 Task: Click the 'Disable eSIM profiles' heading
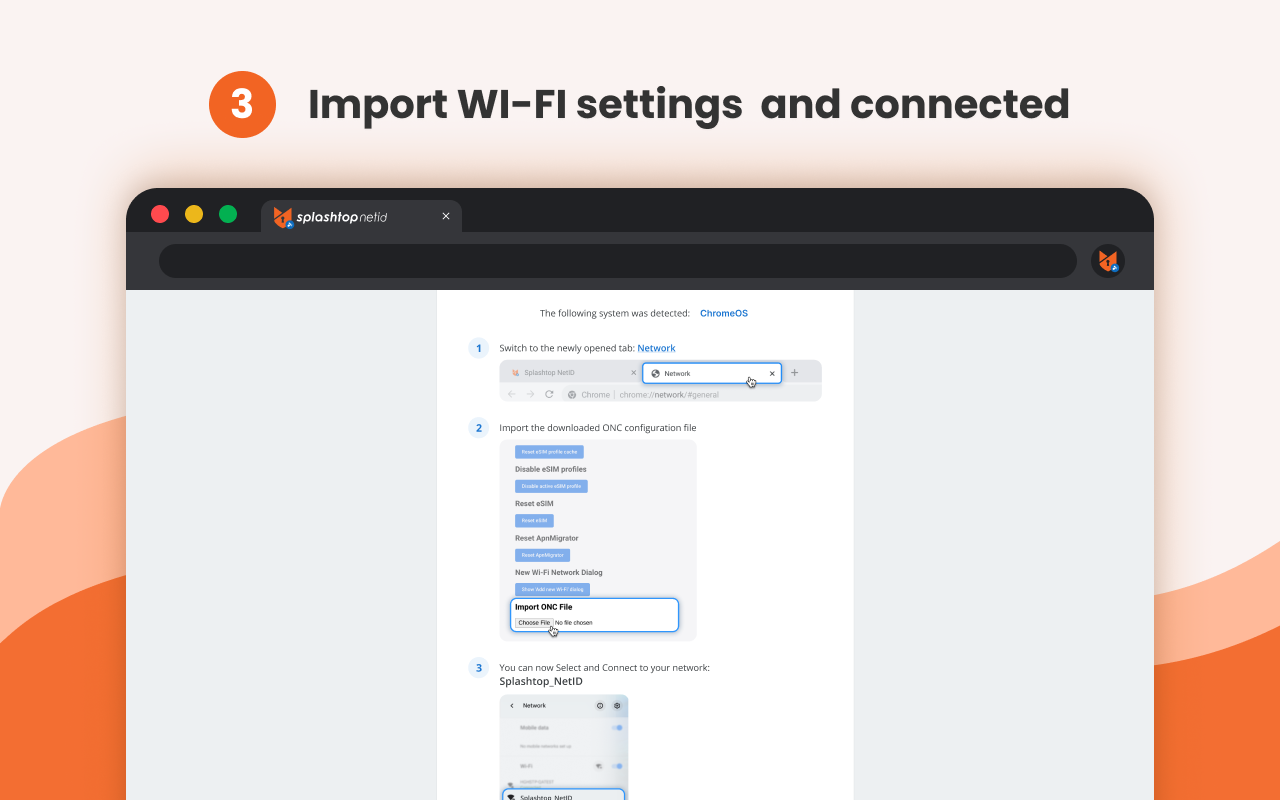pos(551,469)
